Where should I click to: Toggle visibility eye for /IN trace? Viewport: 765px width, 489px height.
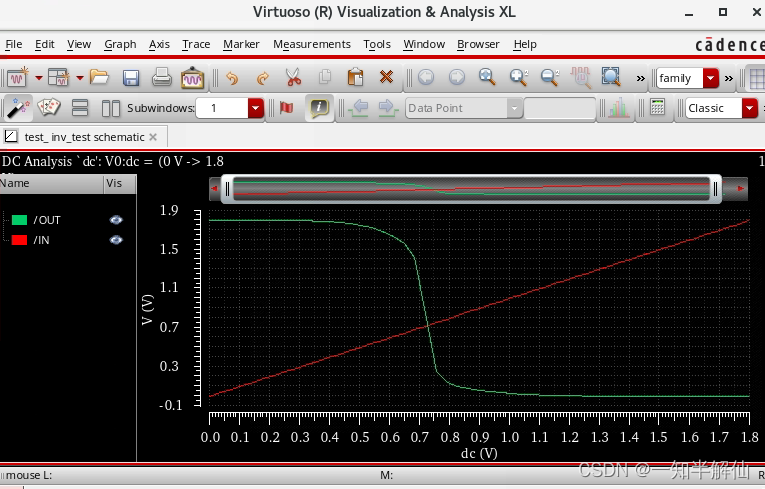coord(116,240)
